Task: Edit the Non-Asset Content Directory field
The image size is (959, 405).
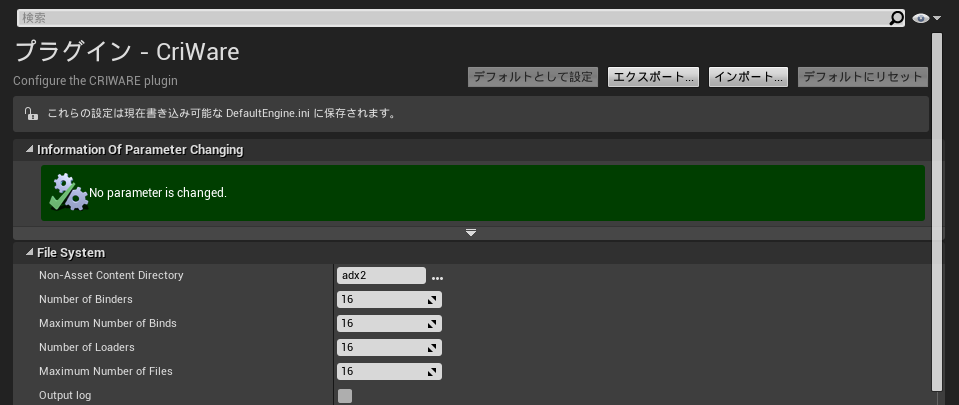Action: [381, 275]
